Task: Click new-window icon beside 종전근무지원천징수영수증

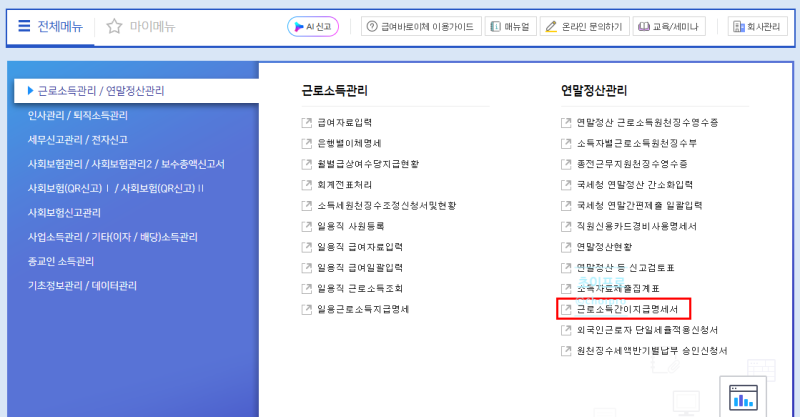Action: [566, 164]
